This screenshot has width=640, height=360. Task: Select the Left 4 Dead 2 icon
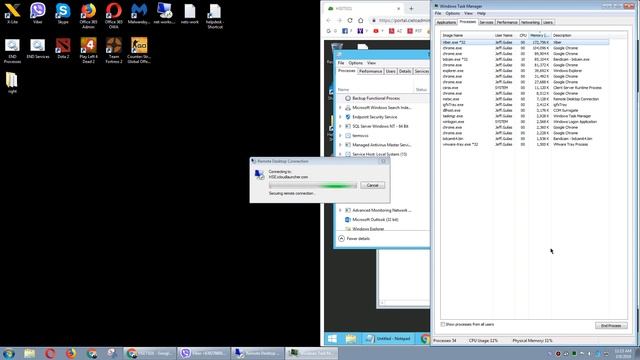click(x=88, y=51)
